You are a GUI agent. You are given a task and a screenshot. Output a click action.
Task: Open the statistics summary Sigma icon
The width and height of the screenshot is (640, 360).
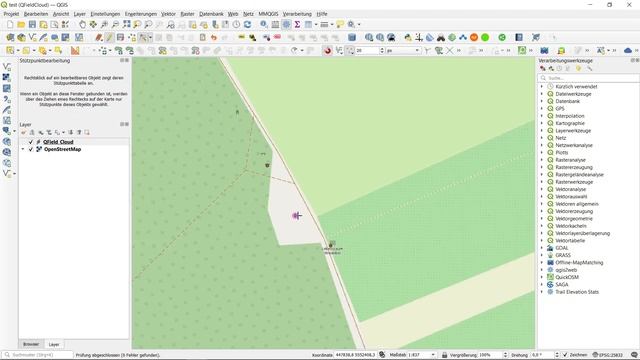[297, 25]
